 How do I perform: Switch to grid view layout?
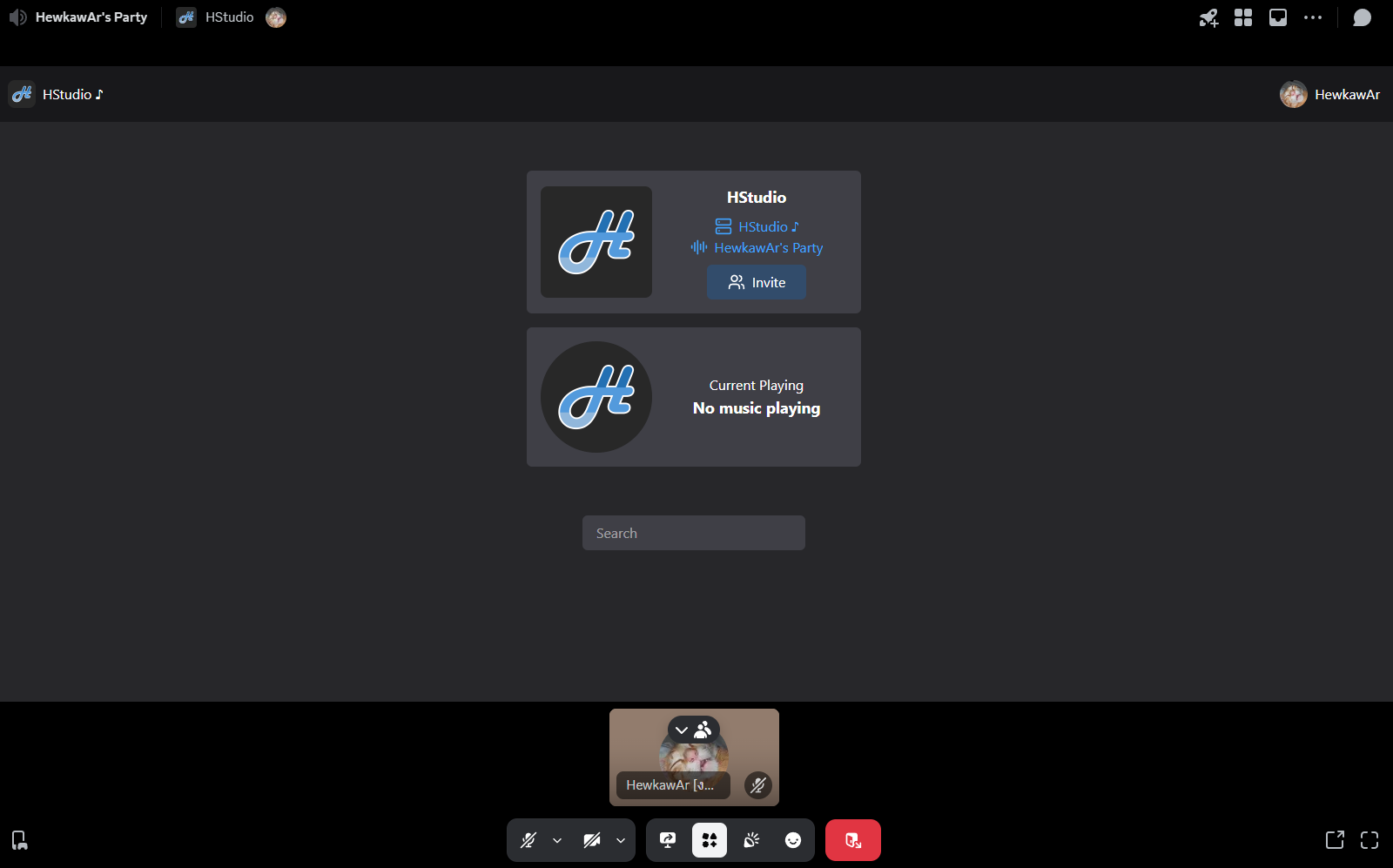coord(1243,17)
